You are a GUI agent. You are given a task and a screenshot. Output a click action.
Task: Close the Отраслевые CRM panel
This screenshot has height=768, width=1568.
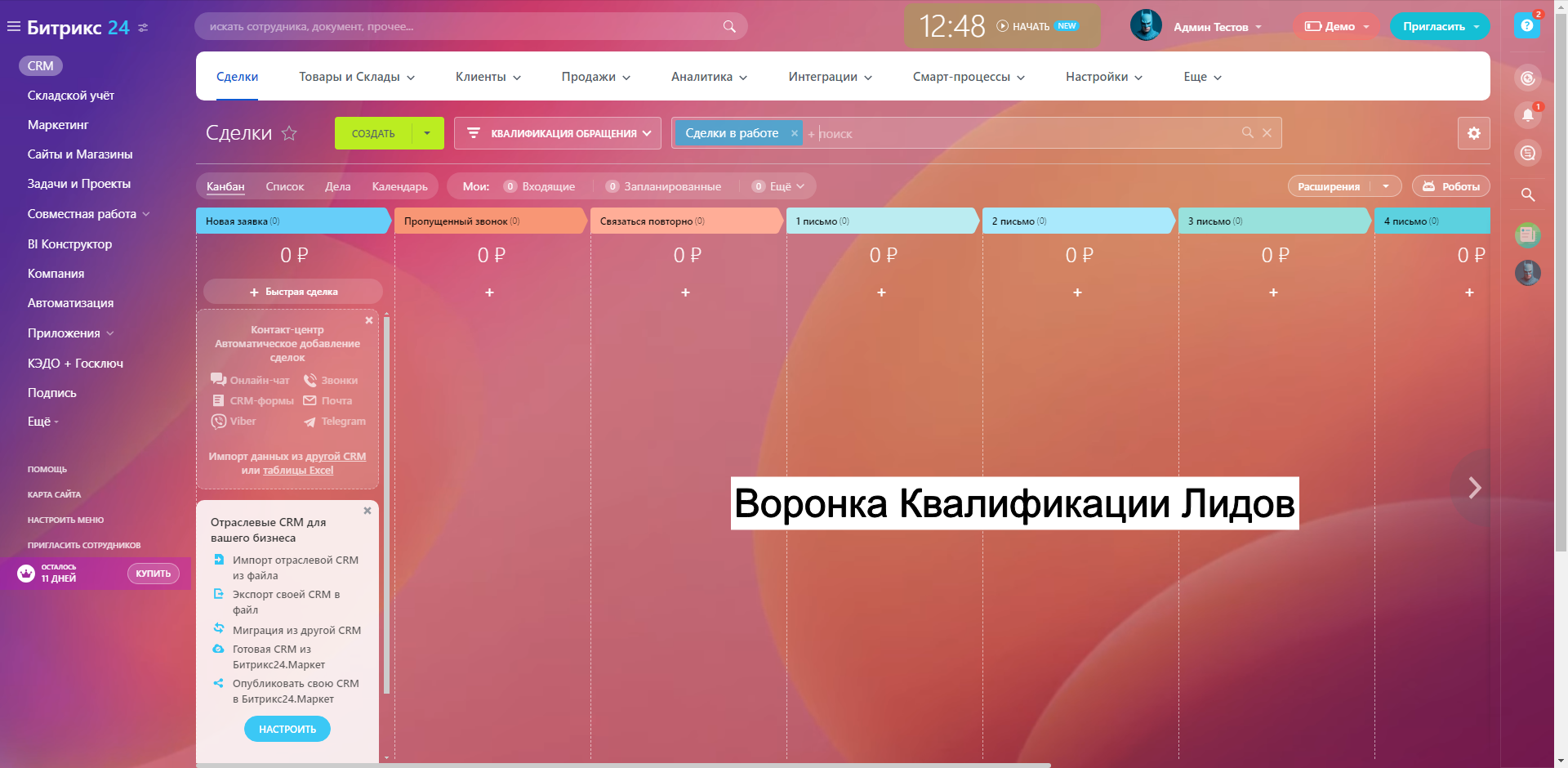367,511
